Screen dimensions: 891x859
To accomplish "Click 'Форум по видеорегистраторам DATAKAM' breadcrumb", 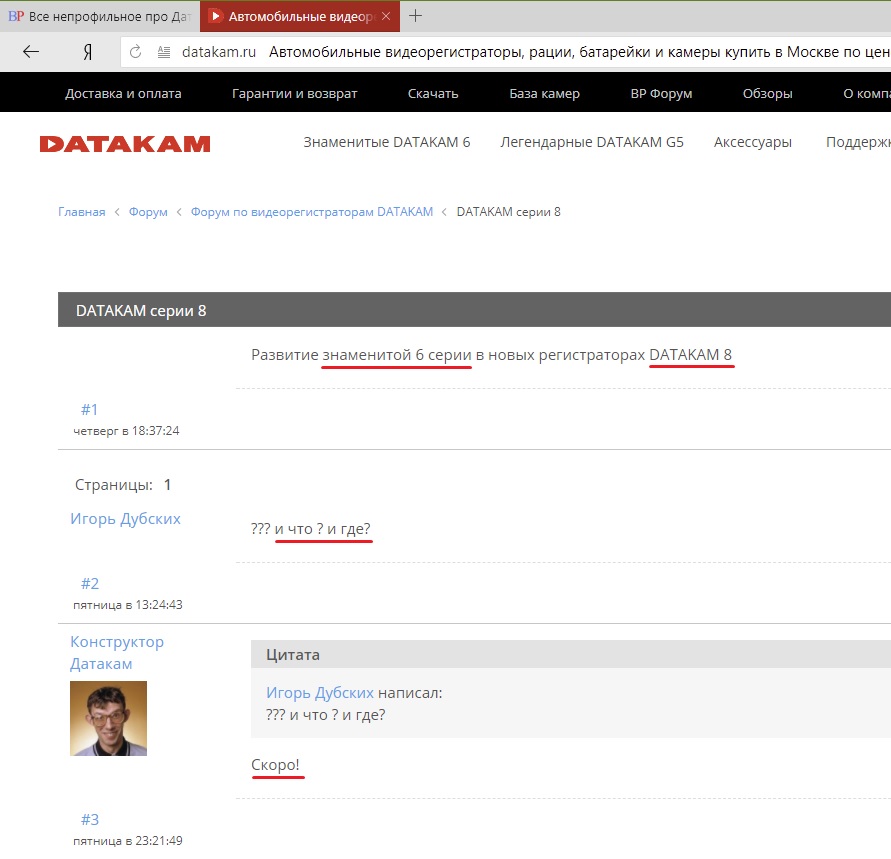I will (312, 212).
